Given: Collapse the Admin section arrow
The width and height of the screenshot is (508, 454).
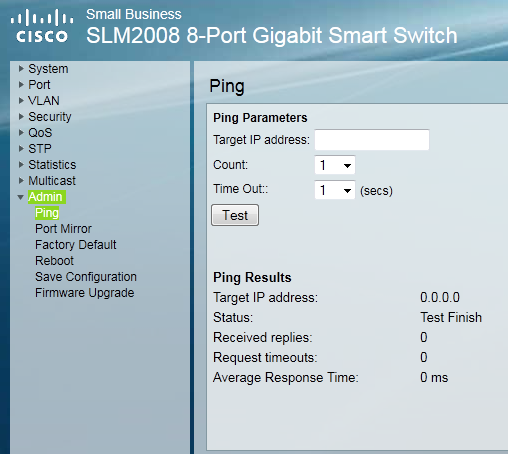Looking at the screenshot, I should click(21, 197).
